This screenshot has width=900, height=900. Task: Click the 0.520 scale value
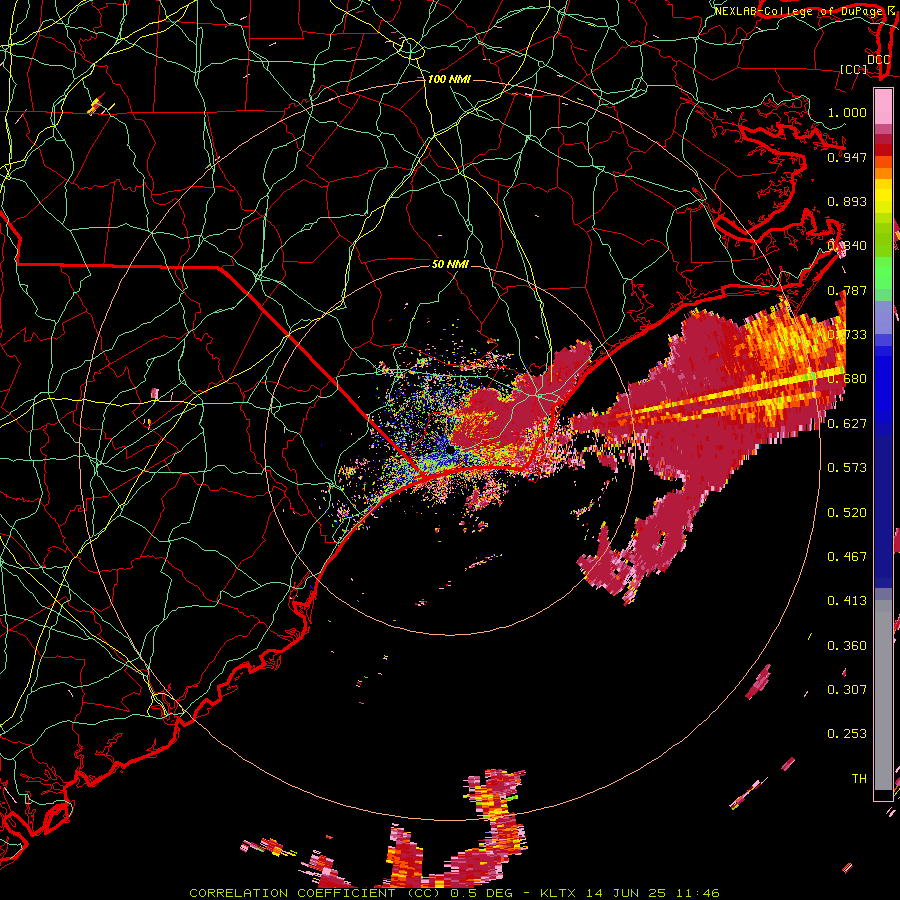coord(847,513)
